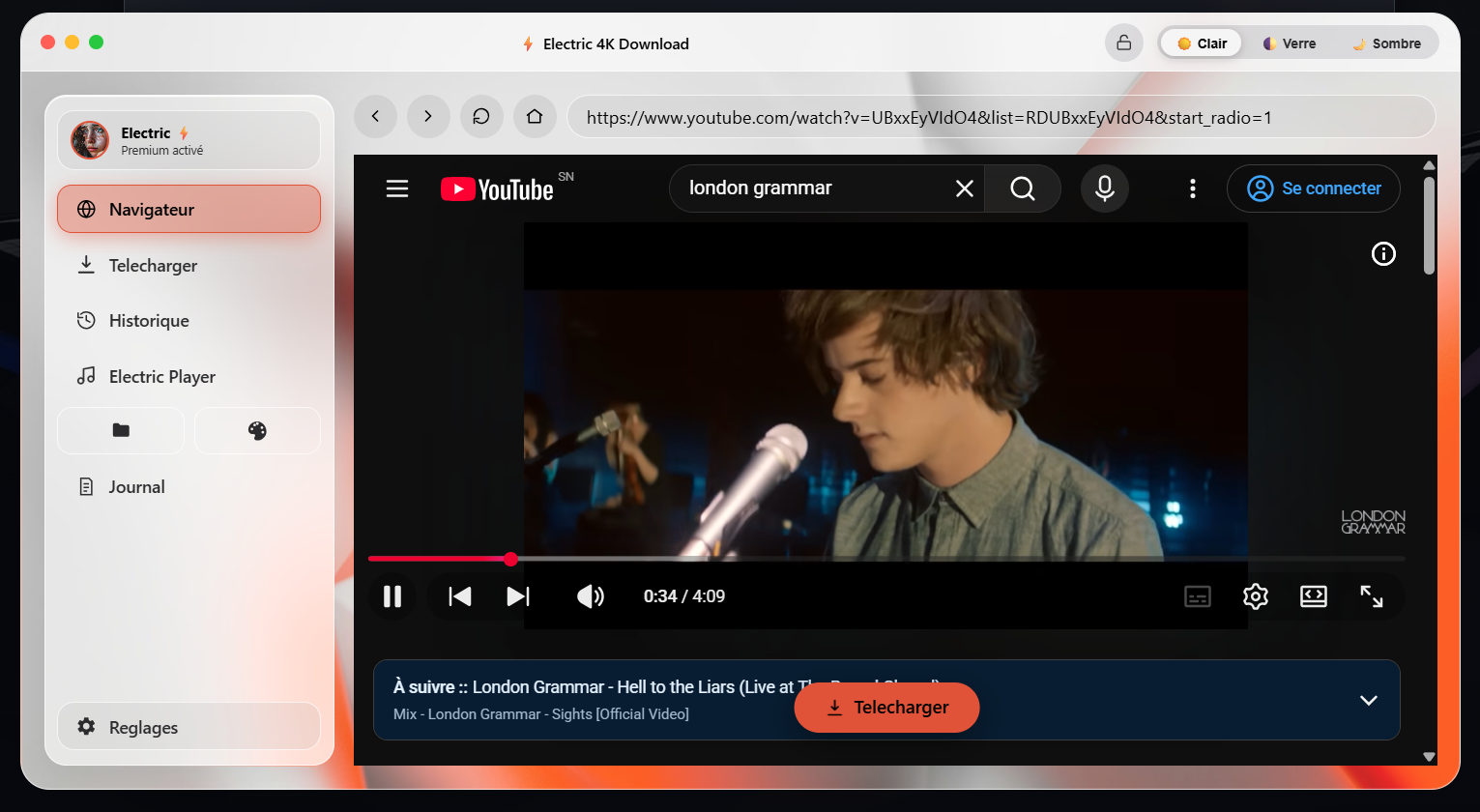Open the folder icon button in sidebar
The height and width of the screenshot is (812, 1480).
(121, 430)
